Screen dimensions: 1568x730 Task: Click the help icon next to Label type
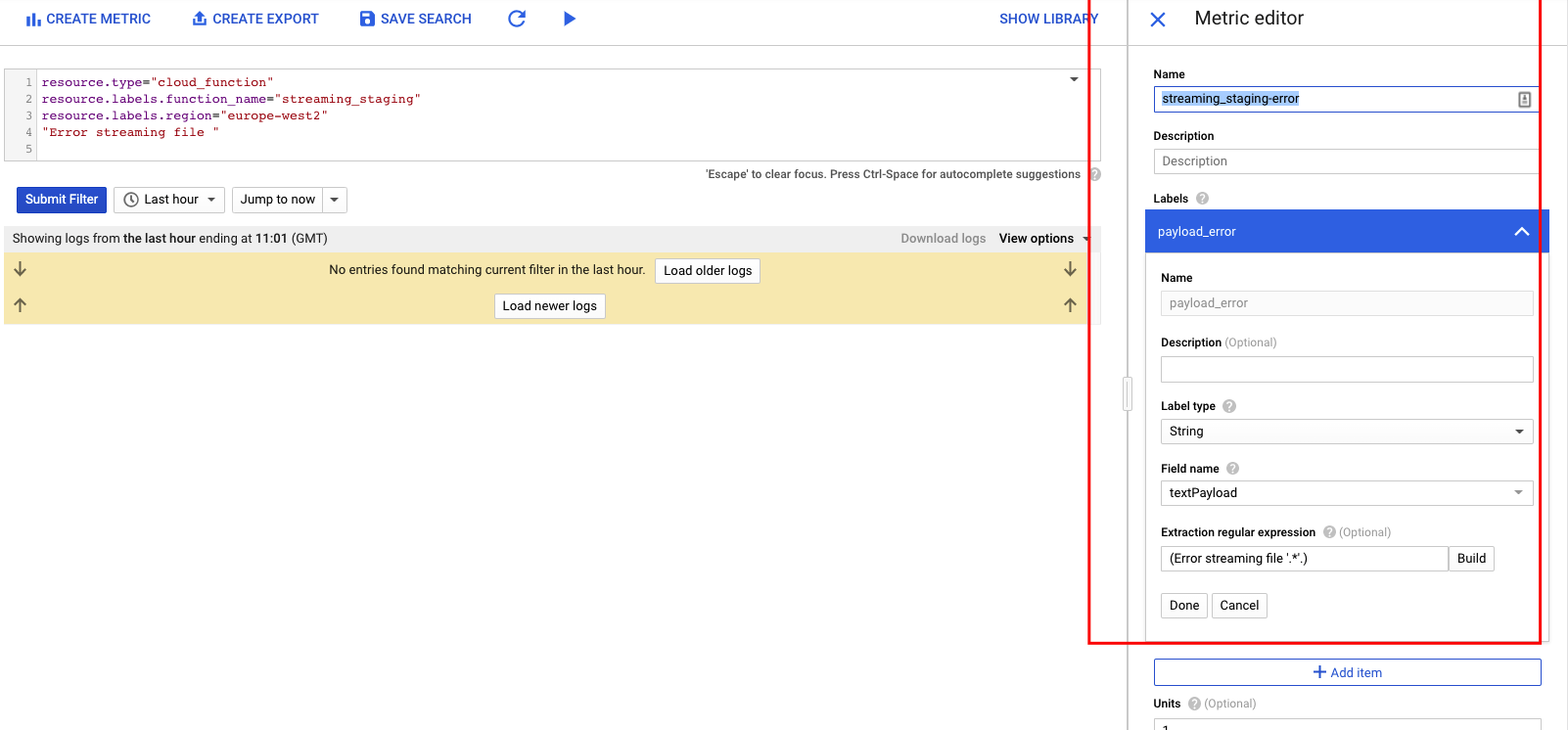coord(1229,406)
